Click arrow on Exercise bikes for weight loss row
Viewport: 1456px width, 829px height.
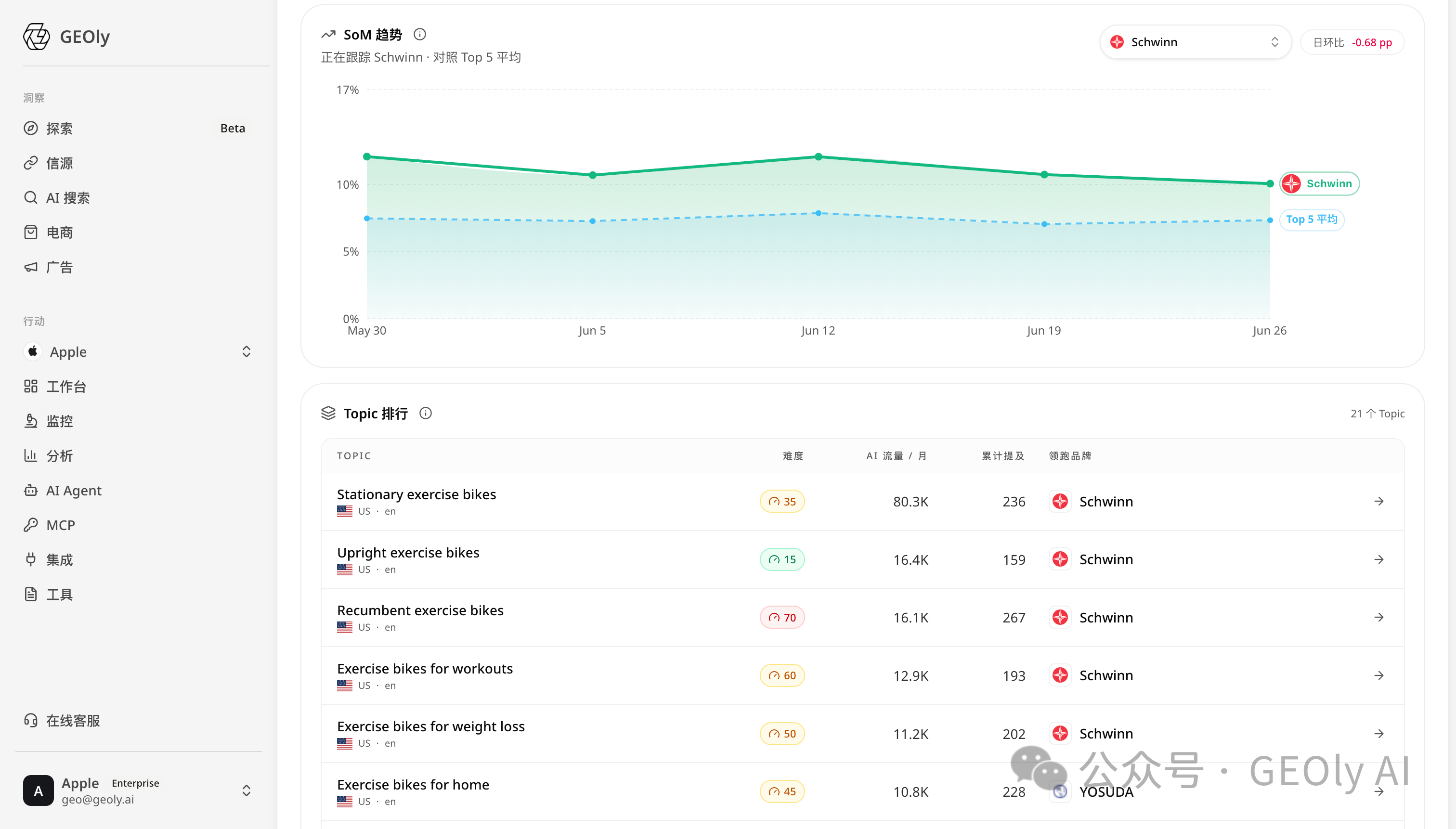click(1378, 733)
